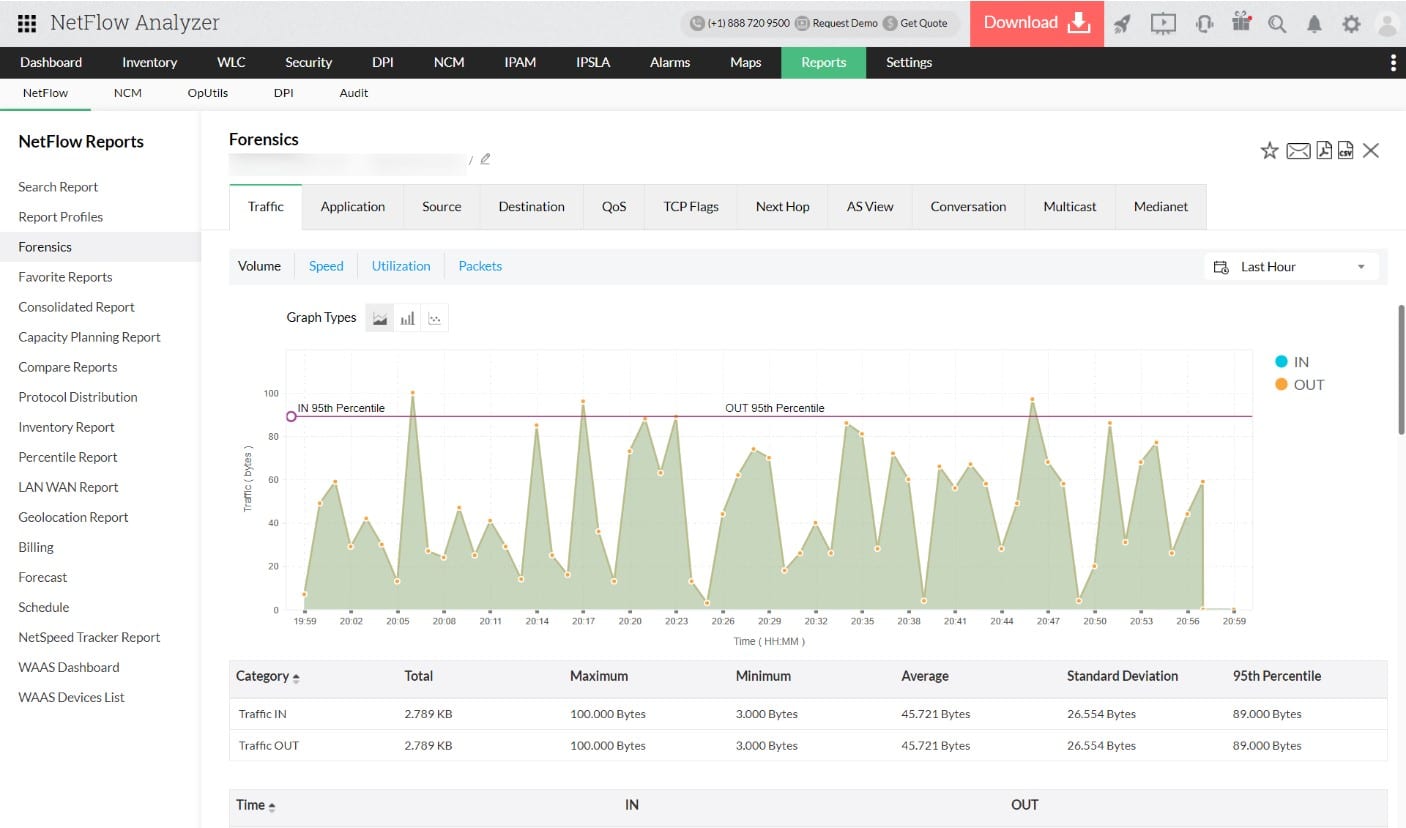This screenshot has width=1406, height=828.
Task: Select area chart graph type
Action: pyautogui.click(x=380, y=318)
